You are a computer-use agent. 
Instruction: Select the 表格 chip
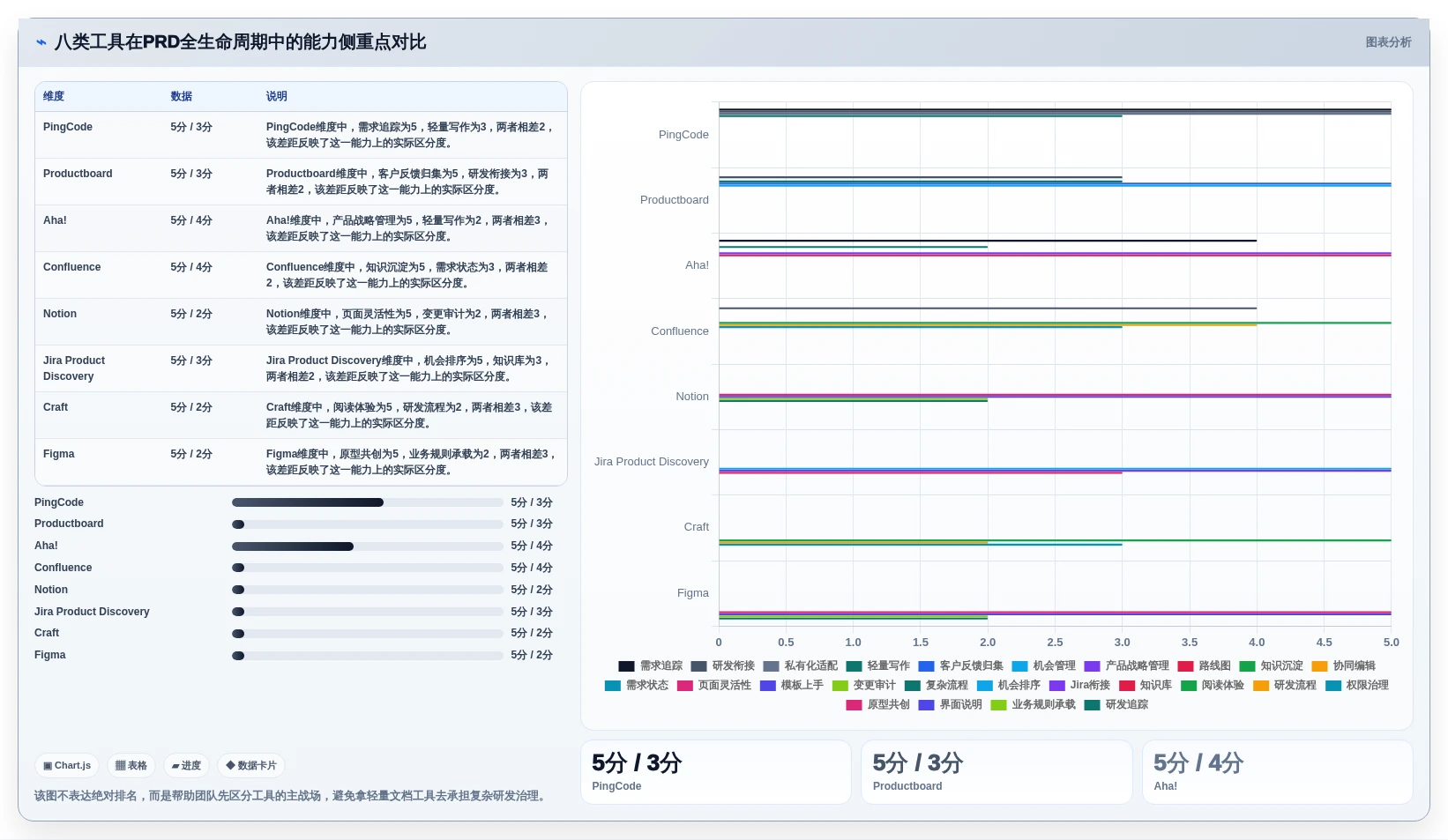click(x=131, y=766)
